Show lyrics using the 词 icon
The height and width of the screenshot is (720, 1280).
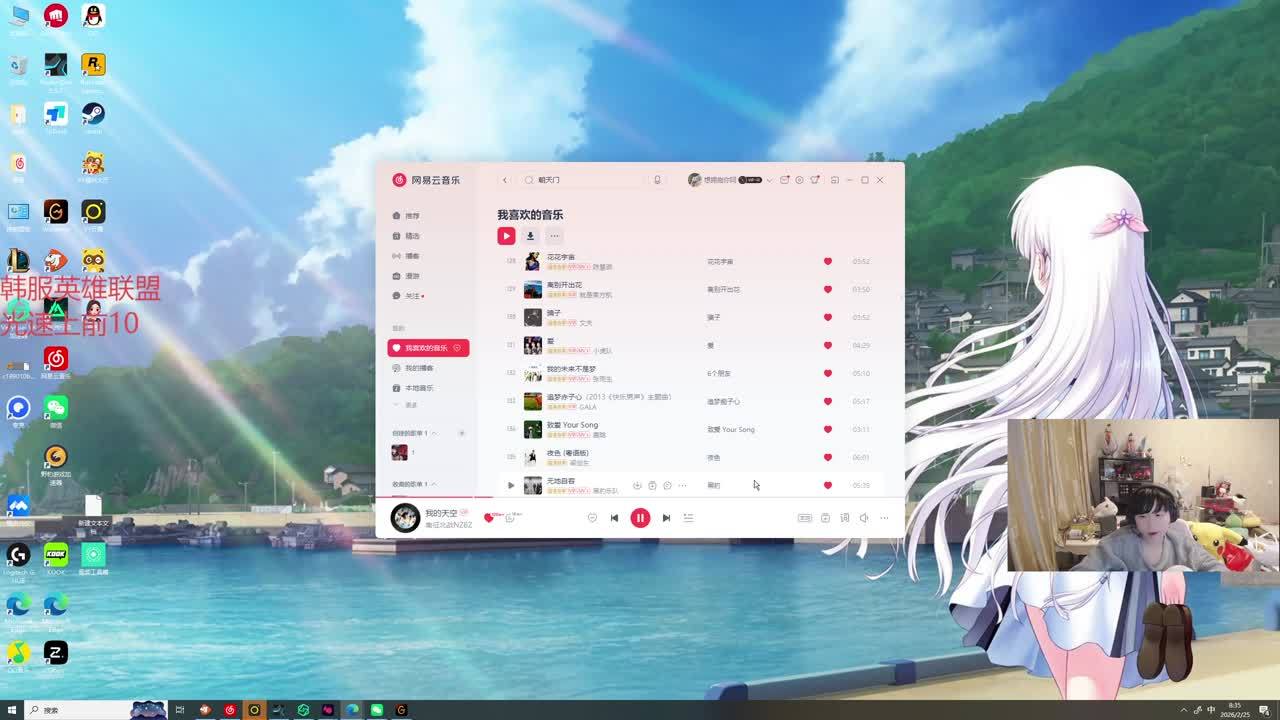pos(844,518)
